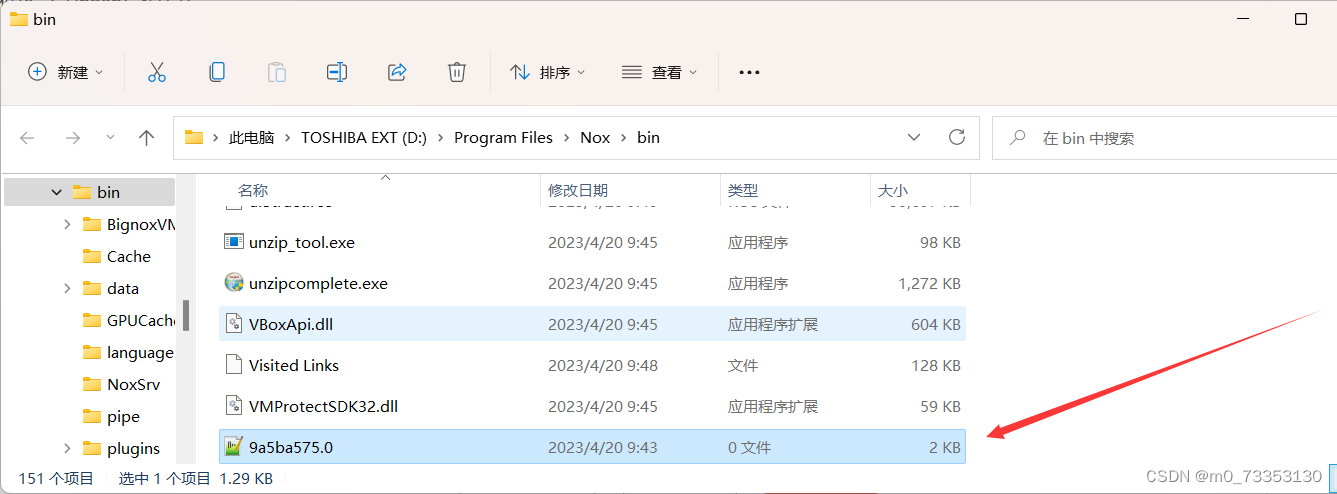Click the search box 在 bin 中搜索

click(x=1164, y=138)
